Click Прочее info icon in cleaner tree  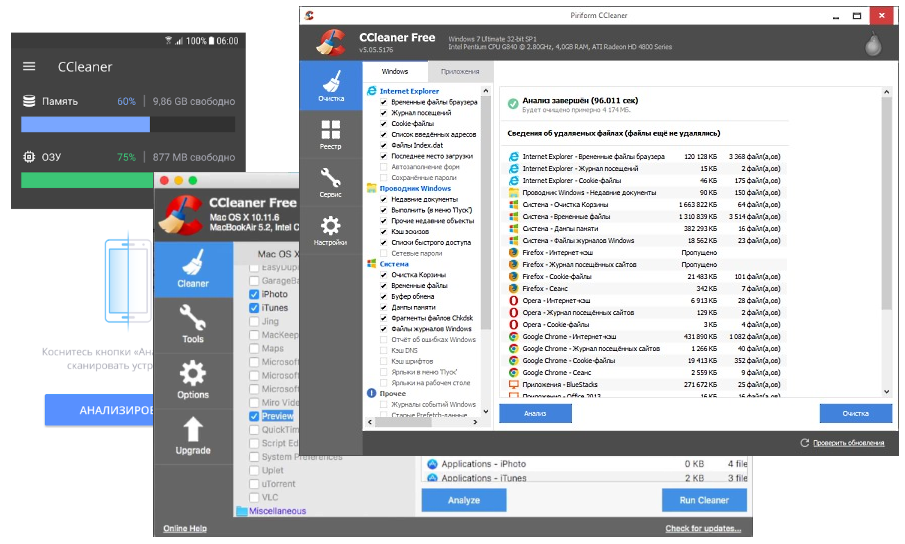[x=372, y=393]
